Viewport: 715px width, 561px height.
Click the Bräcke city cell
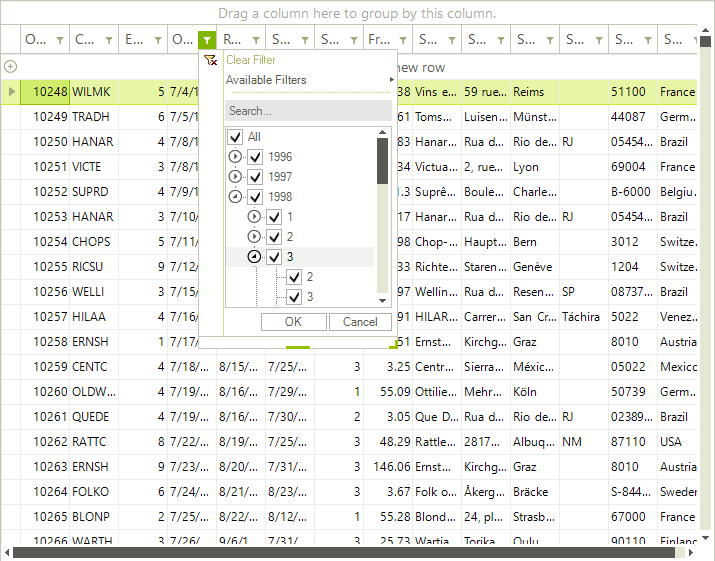535,492
